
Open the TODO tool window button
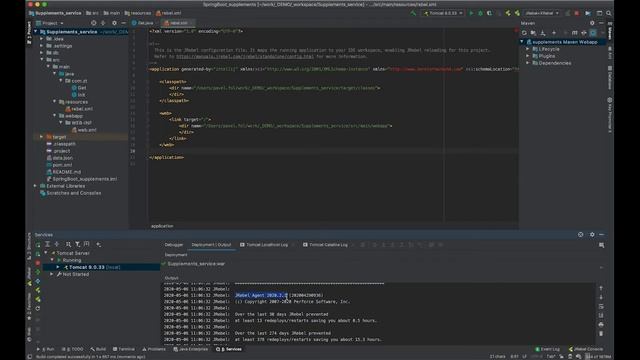[72, 349]
